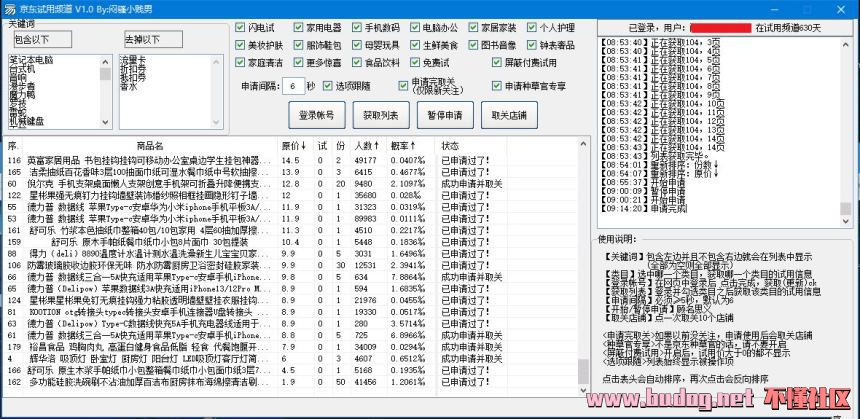Select 香水 in the exclude keyword list
Viewport: 860px width, 419px height.
coord(128,87)
